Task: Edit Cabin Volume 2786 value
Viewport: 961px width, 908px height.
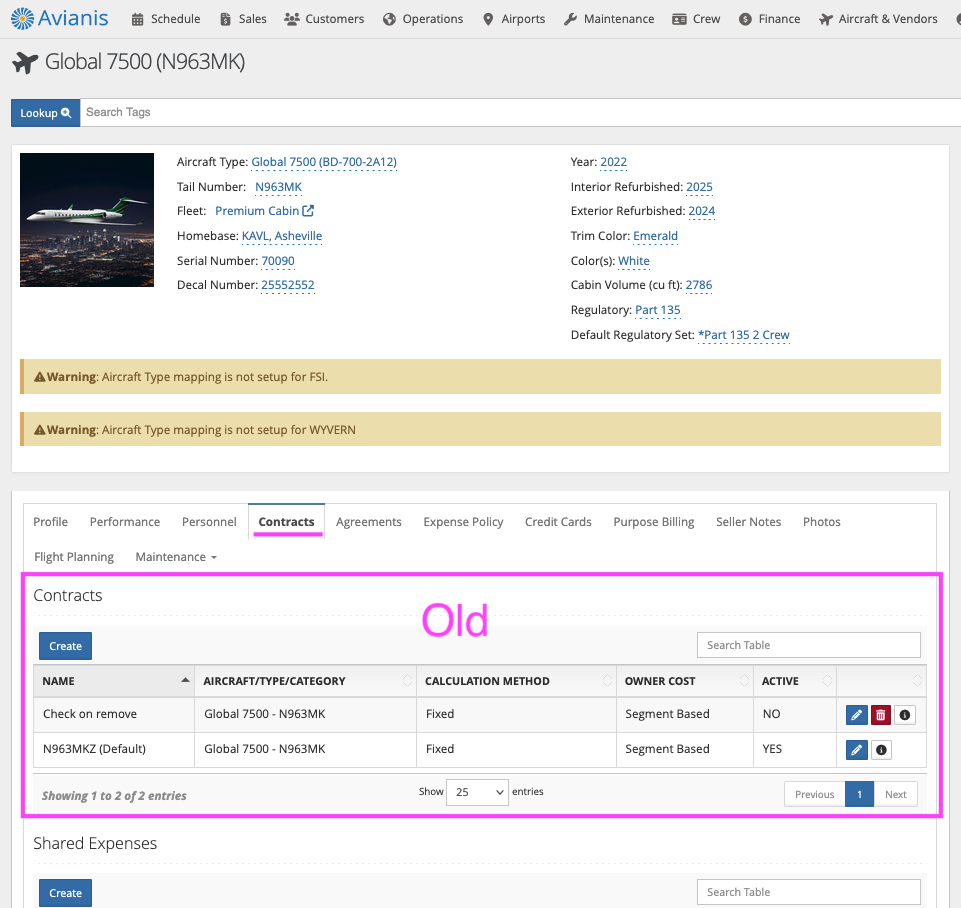Action: [699, 285]
